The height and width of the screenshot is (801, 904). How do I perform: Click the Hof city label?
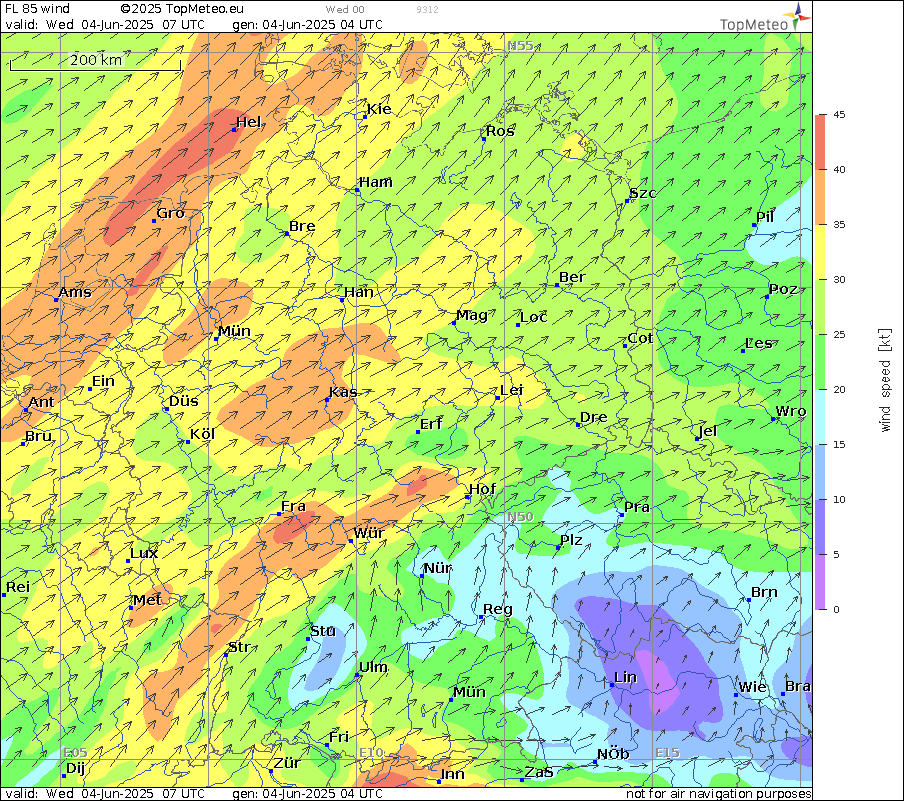(x=483, y=489)
